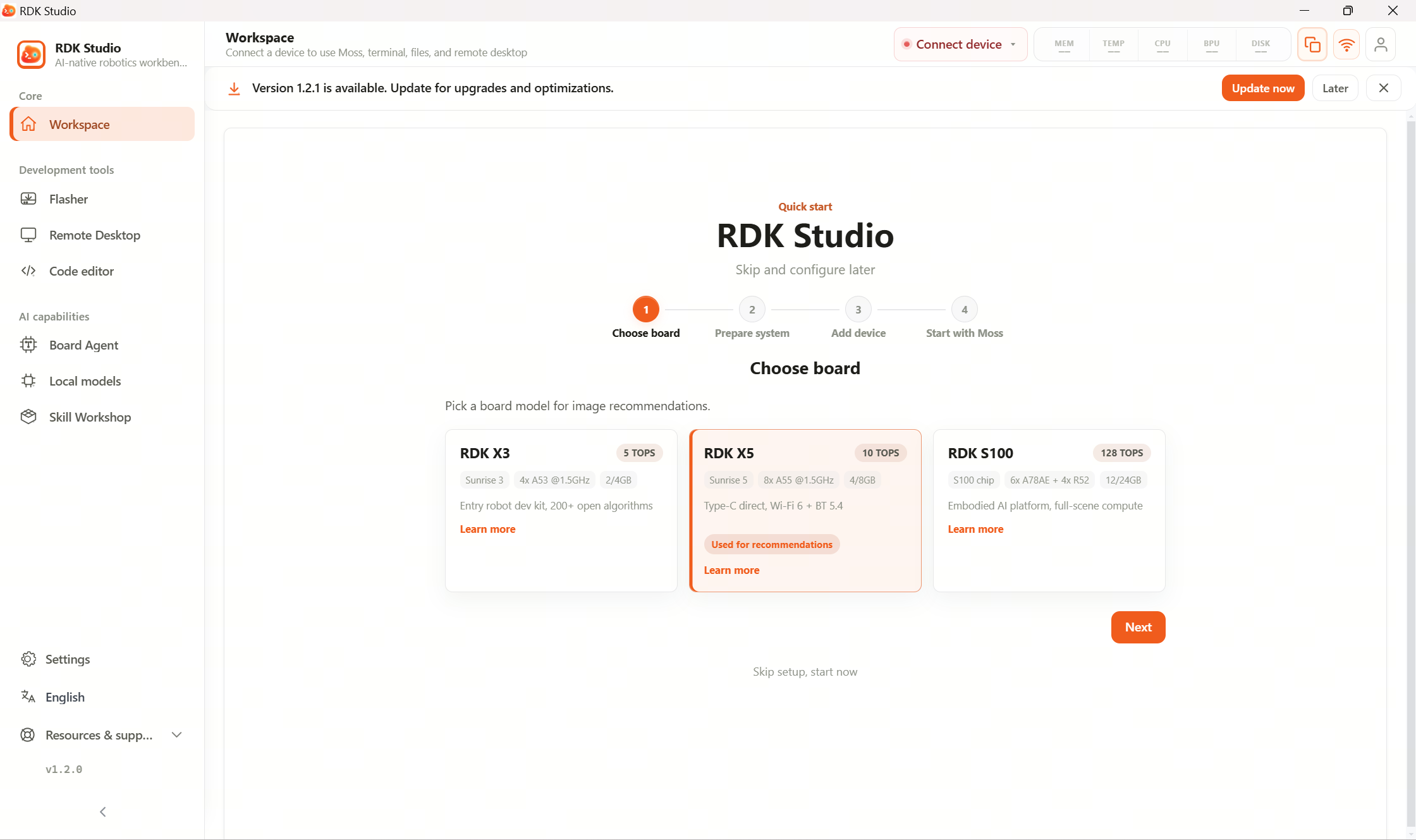The width and height of the screenshot is (1416, 840).
Task: Click the MEM status indicator
Action: (x=1064, y=44)
